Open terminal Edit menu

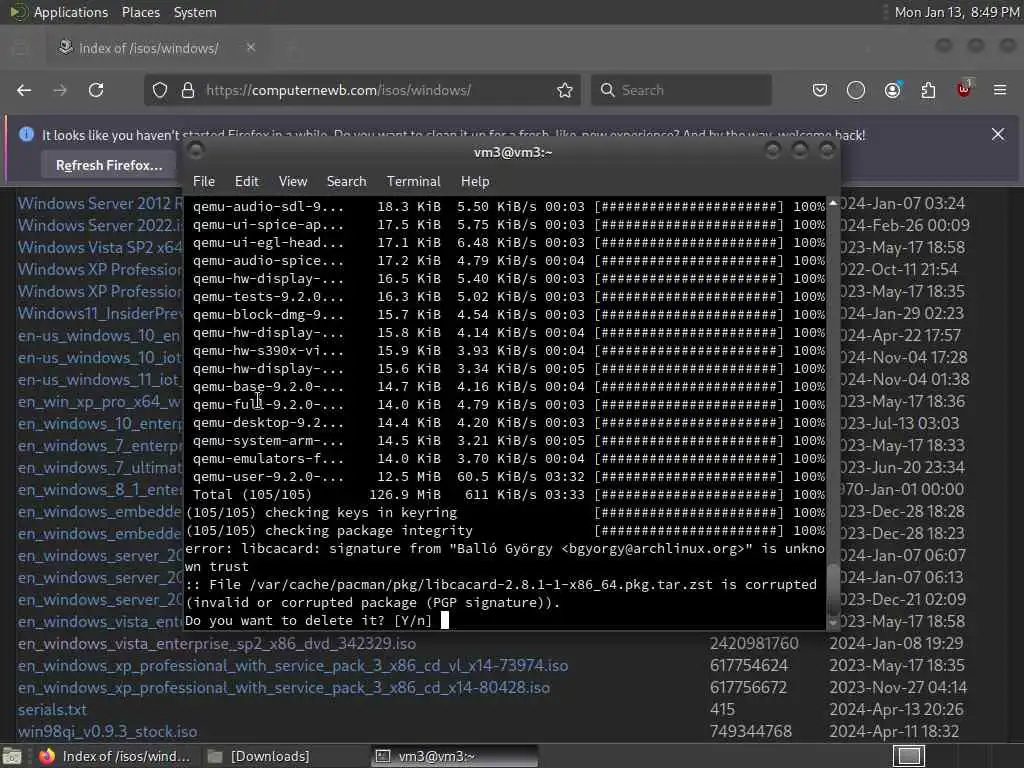[246, 182]
